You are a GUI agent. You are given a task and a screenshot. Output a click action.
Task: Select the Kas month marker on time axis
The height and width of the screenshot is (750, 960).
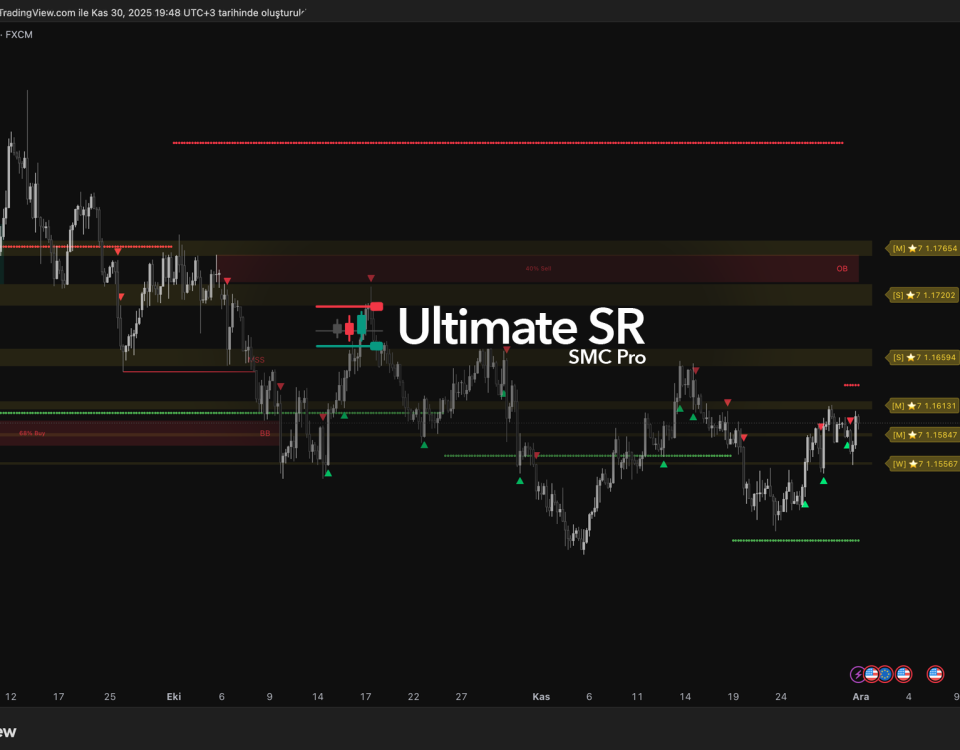(541, 696)
